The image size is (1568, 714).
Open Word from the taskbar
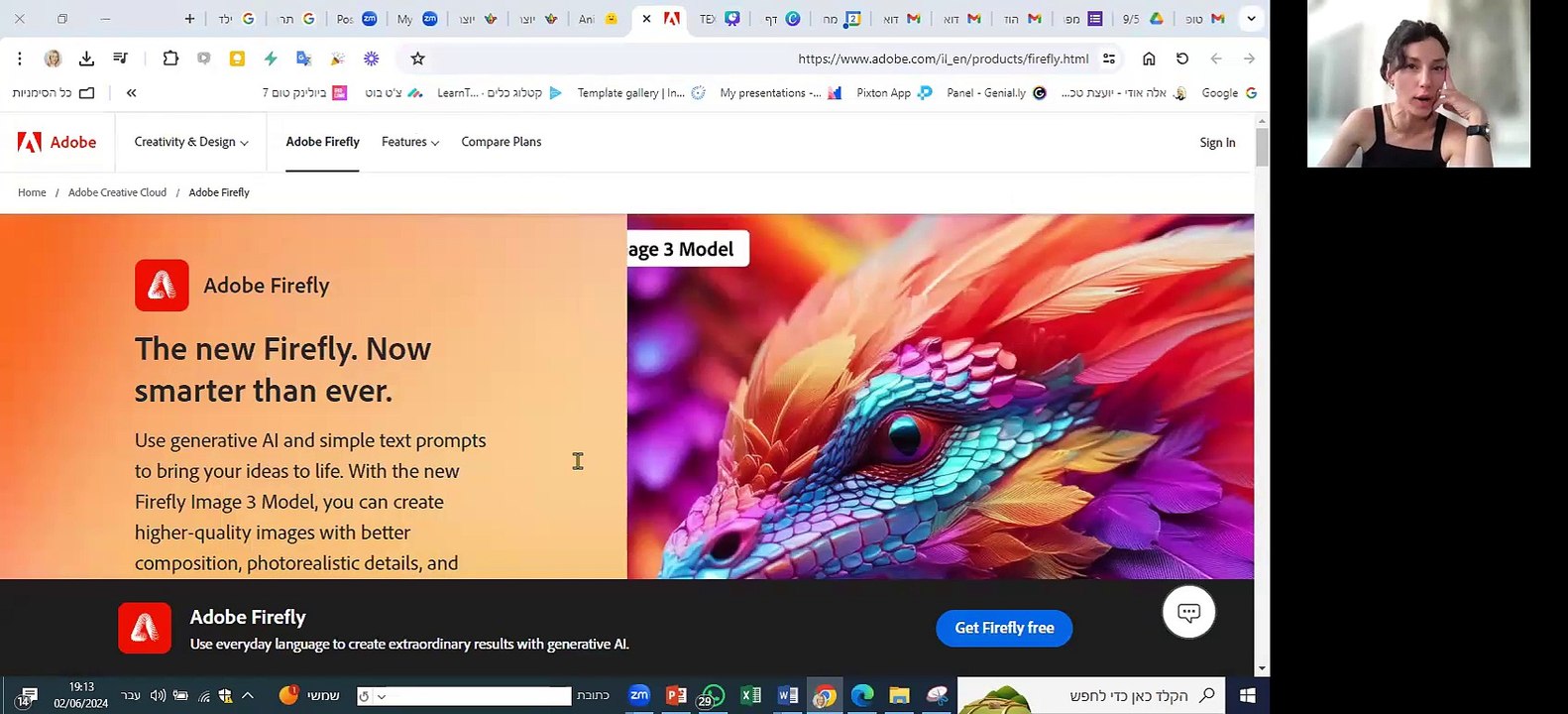(x=788, y=695)
